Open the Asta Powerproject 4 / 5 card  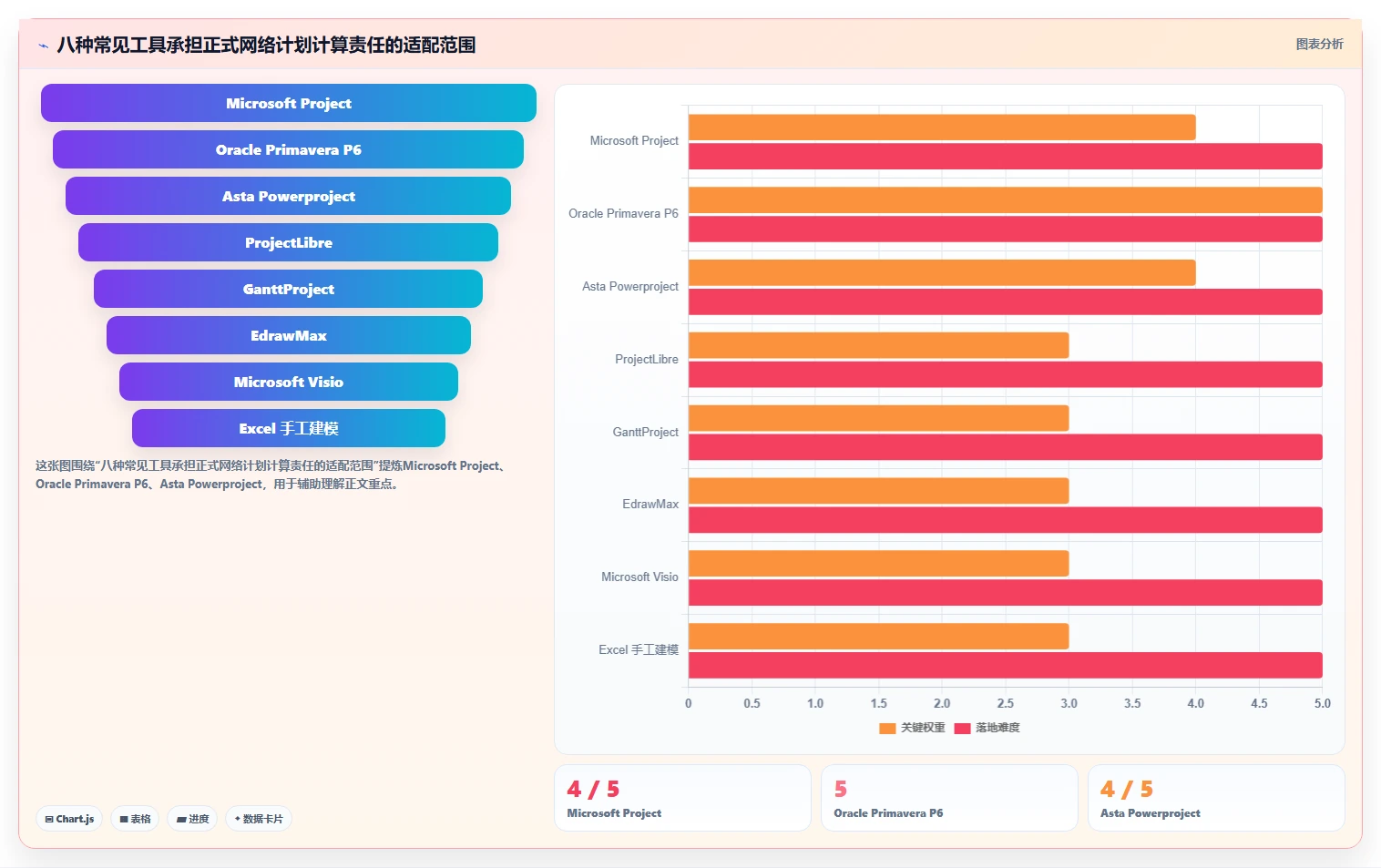click(1216, 798)
